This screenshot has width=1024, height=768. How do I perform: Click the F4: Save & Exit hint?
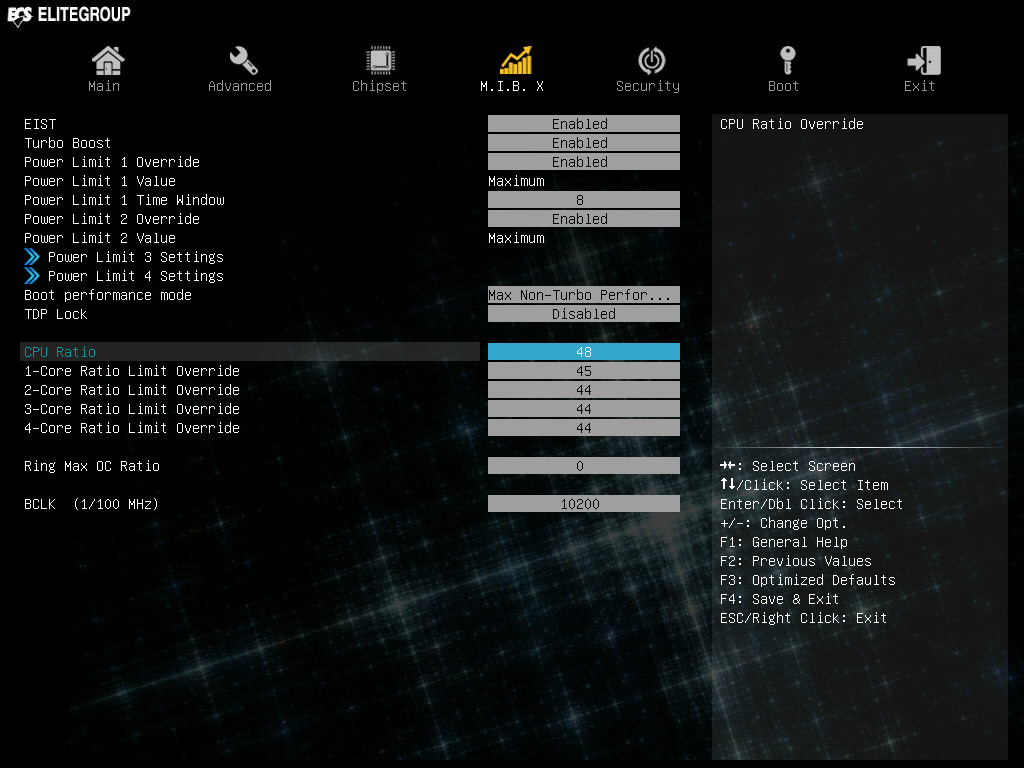coord(779,599)
